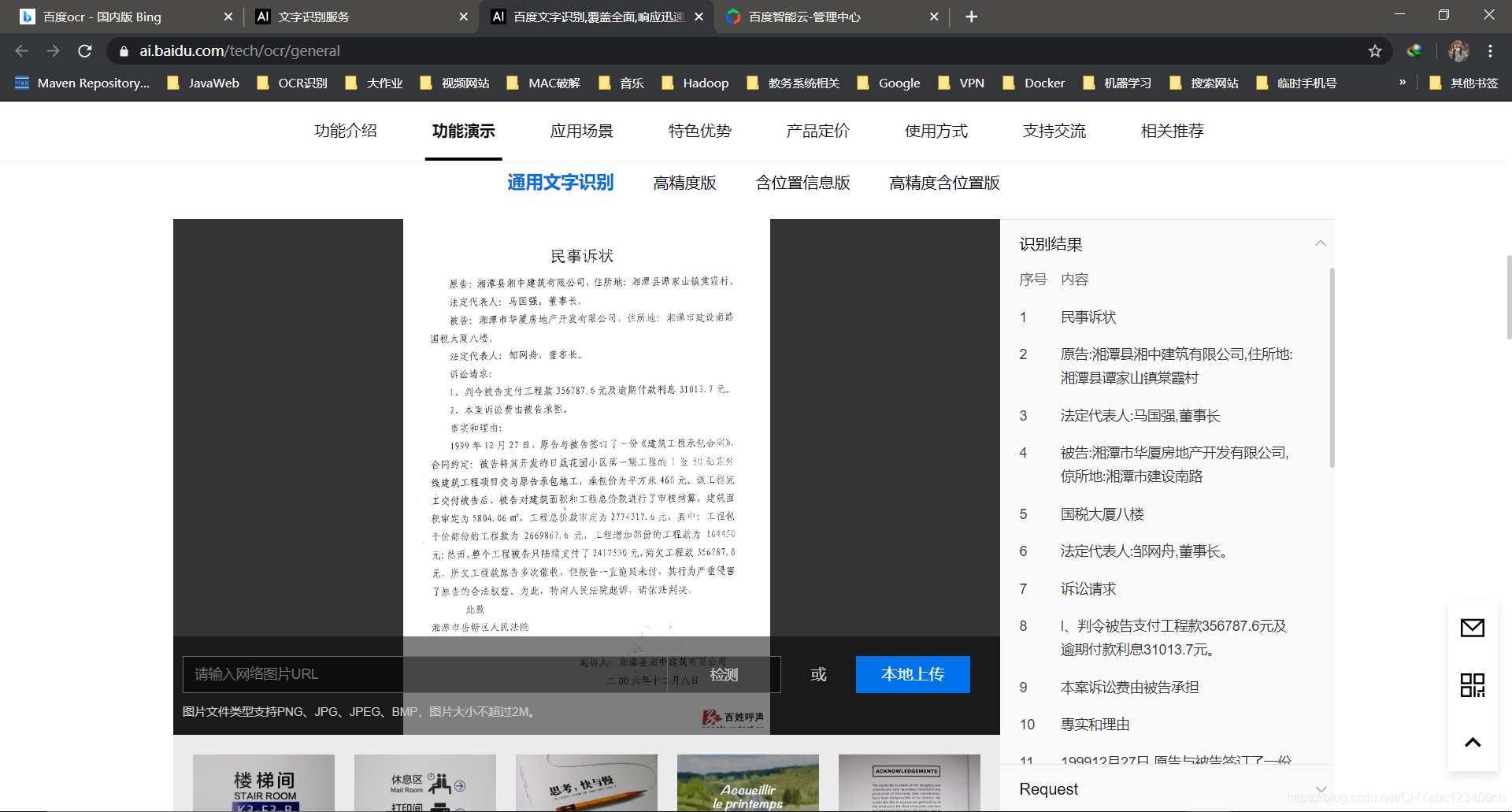
Task: Open the MAC破解 bookmark folder
Action: click(543, 83)
